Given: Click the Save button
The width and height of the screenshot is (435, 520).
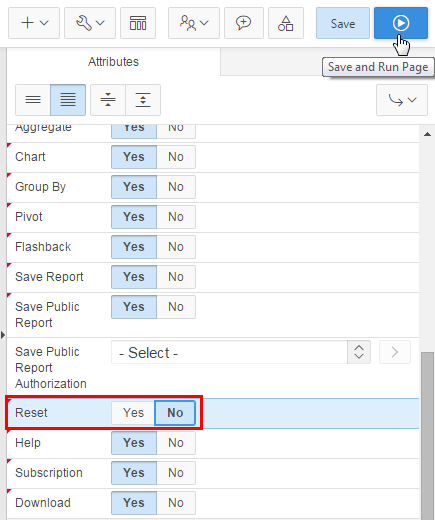Looking at the screenshot, I should [343, 23].
